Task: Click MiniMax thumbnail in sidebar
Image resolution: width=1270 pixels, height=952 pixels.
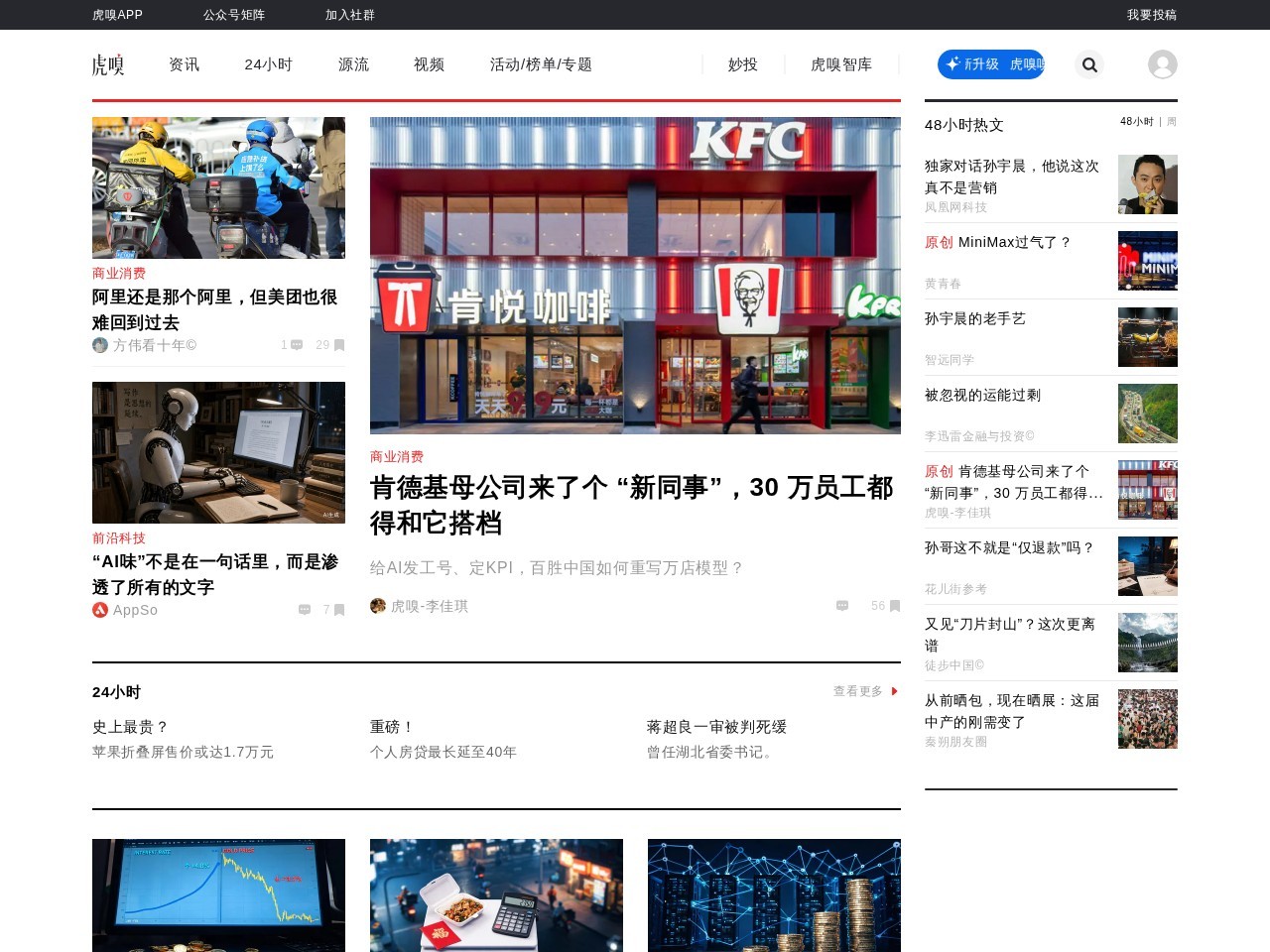Action: point(1148,261)
